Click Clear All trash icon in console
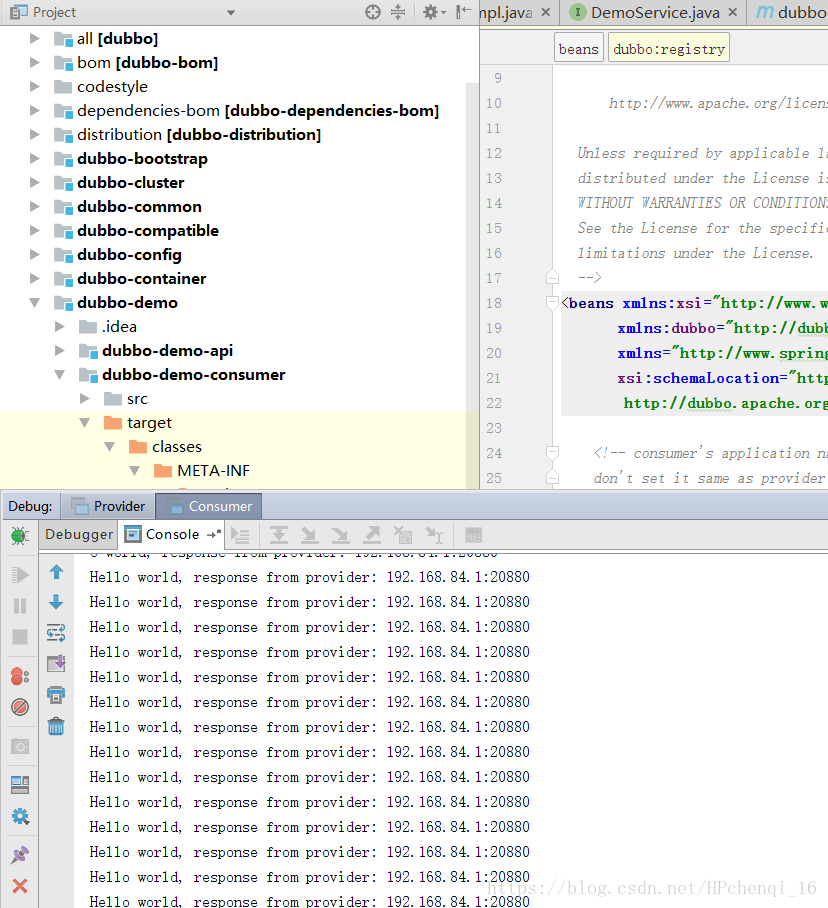Image resolution: width=828 pixels, height=908 pixels. [56, 726]
